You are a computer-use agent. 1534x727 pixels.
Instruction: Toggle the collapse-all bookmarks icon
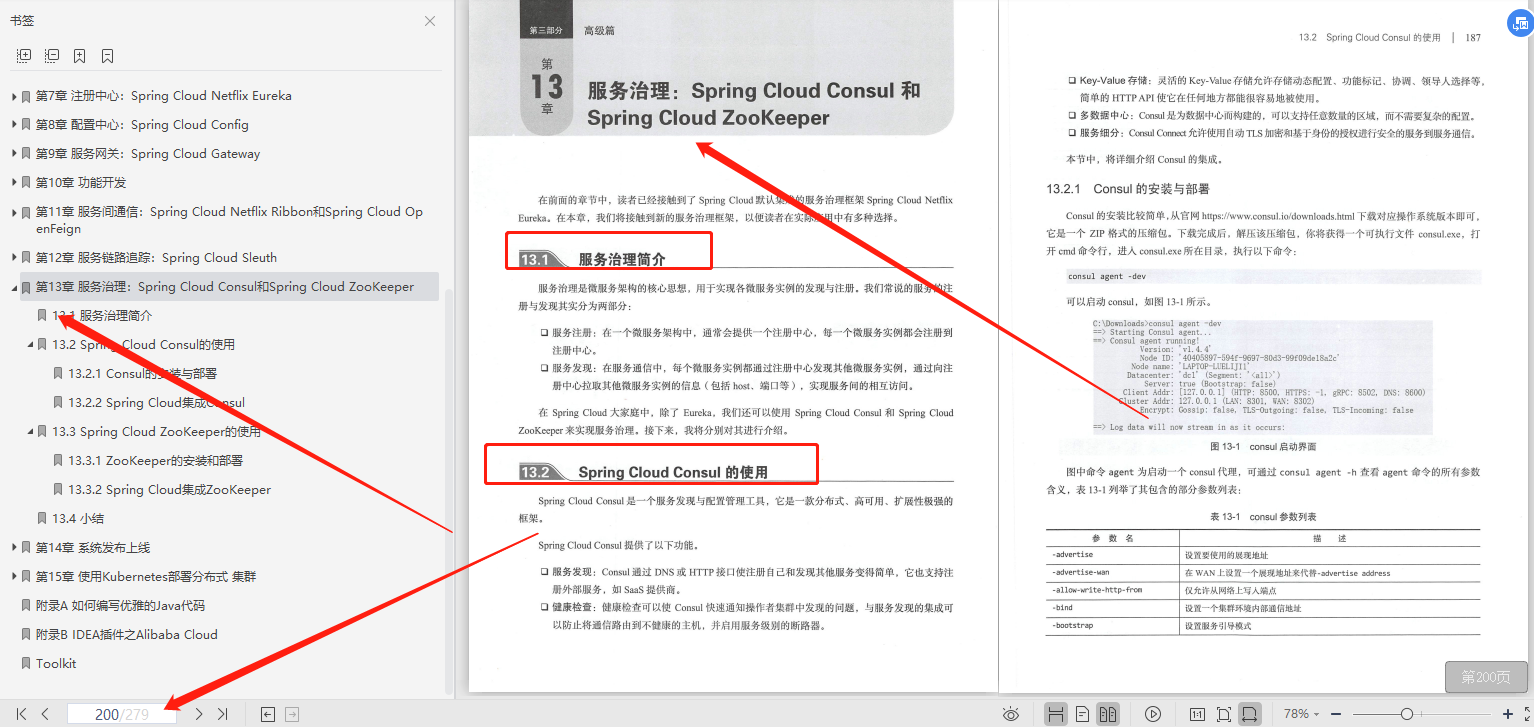[51, 55]
